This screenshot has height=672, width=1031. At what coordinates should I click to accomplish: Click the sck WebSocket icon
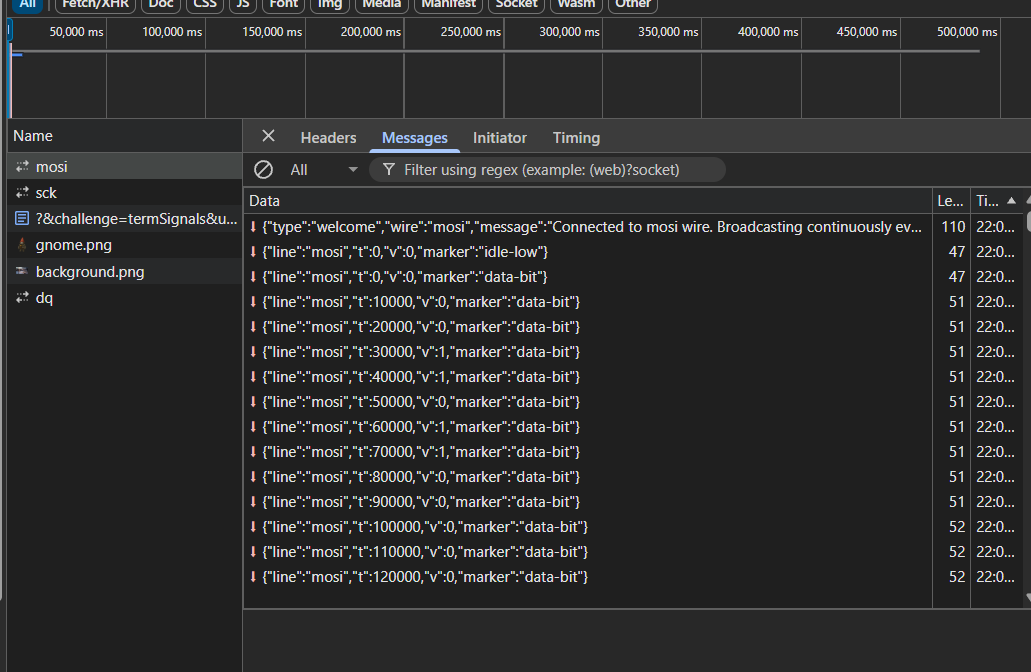[x=22, y=193]
